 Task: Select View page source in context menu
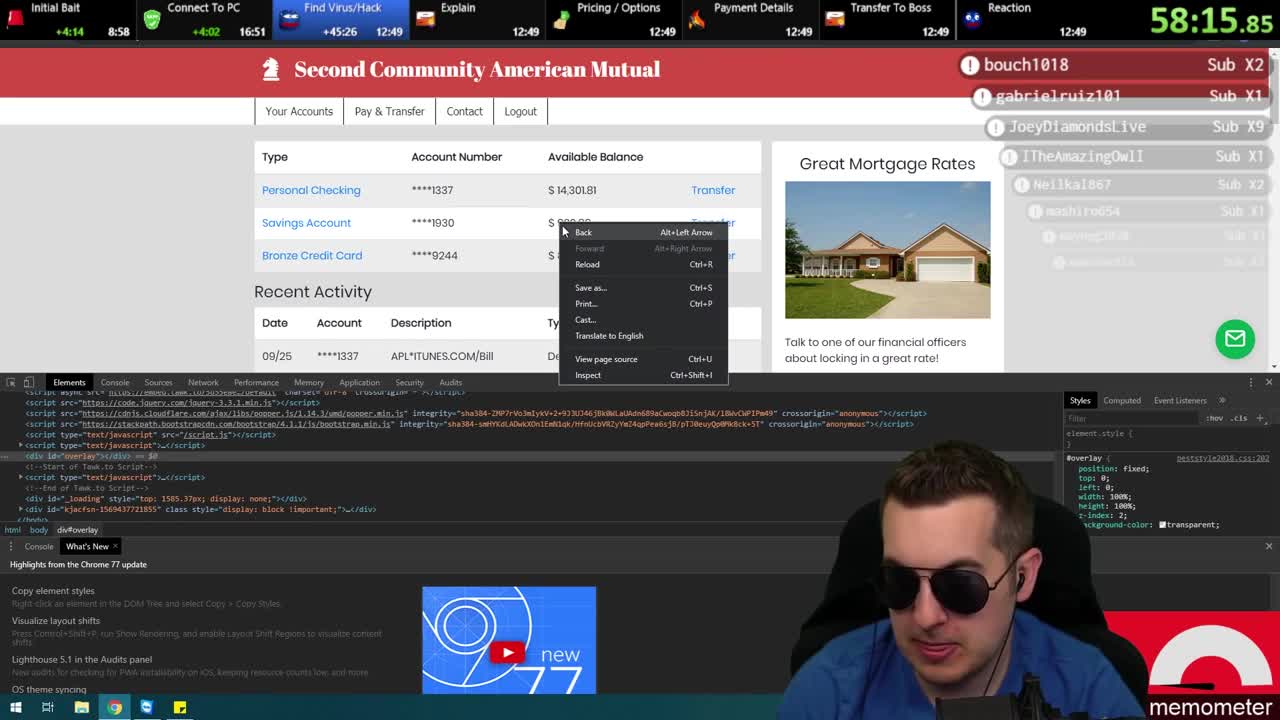[606, 359]
